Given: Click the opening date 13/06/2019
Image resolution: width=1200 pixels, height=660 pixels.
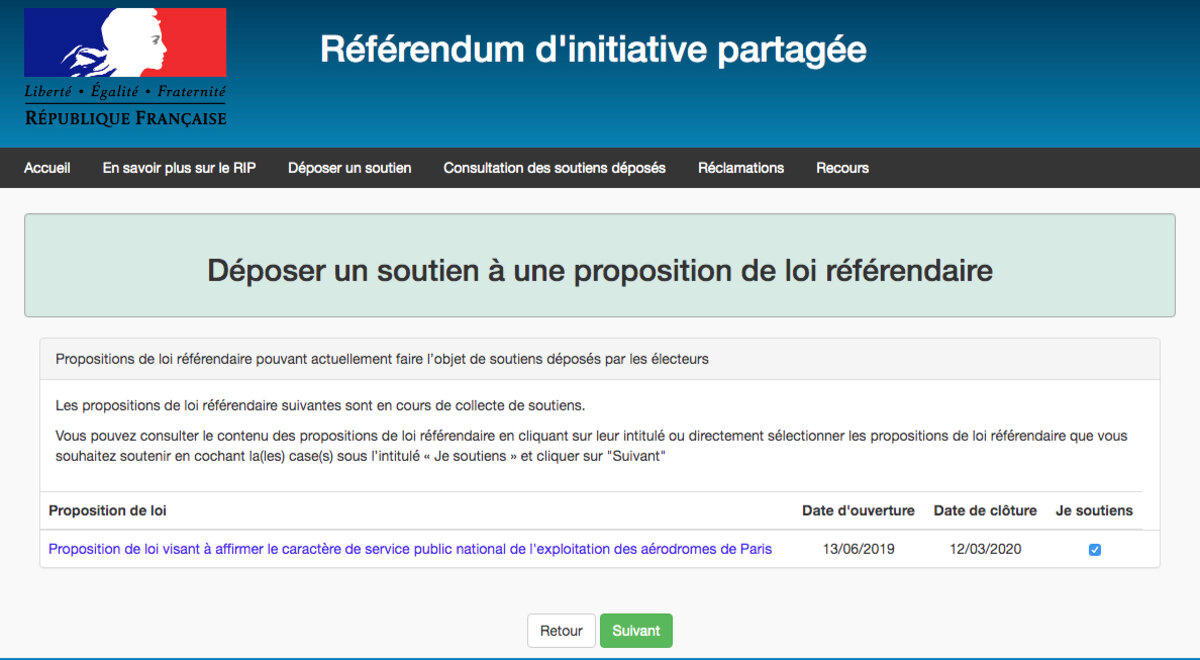Looking at the screenshot, I should click(x=858, y=549).
